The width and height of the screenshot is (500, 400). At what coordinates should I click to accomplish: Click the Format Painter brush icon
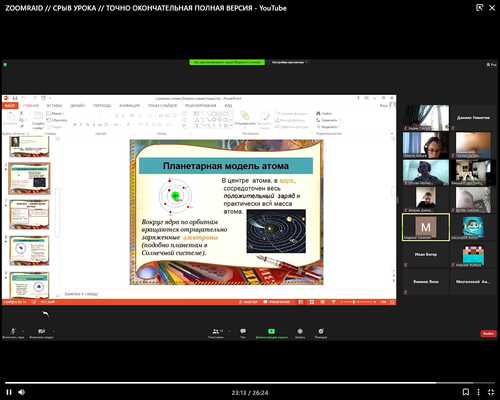click(21, 126)
